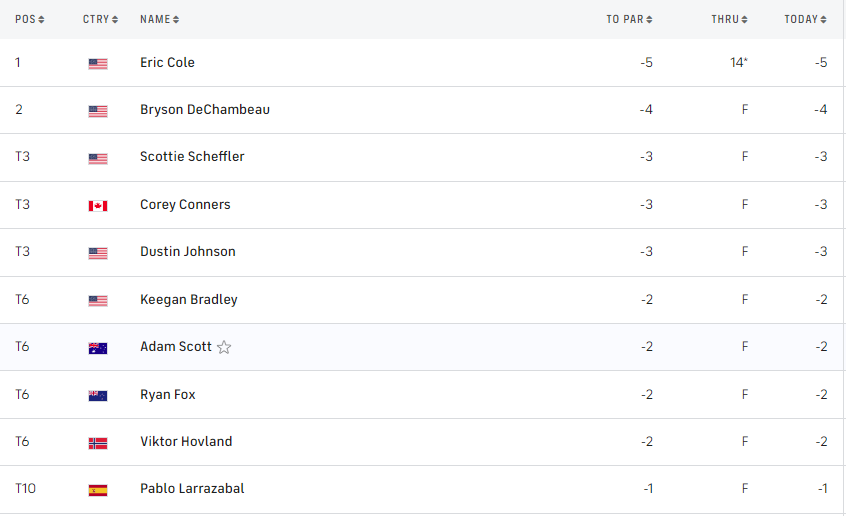Sort by TODAY column header
Viewport: 846px width, 516px height.
[x=805, y=19]
